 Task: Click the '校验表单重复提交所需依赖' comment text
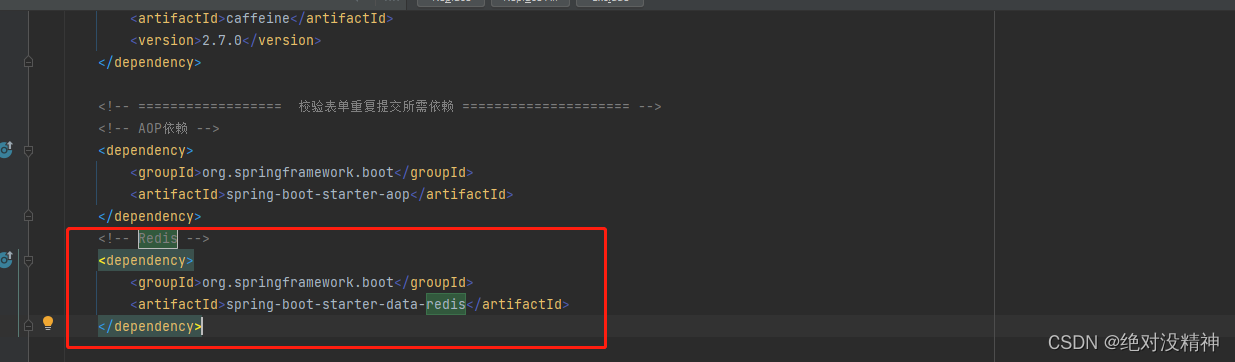point(376,106)
